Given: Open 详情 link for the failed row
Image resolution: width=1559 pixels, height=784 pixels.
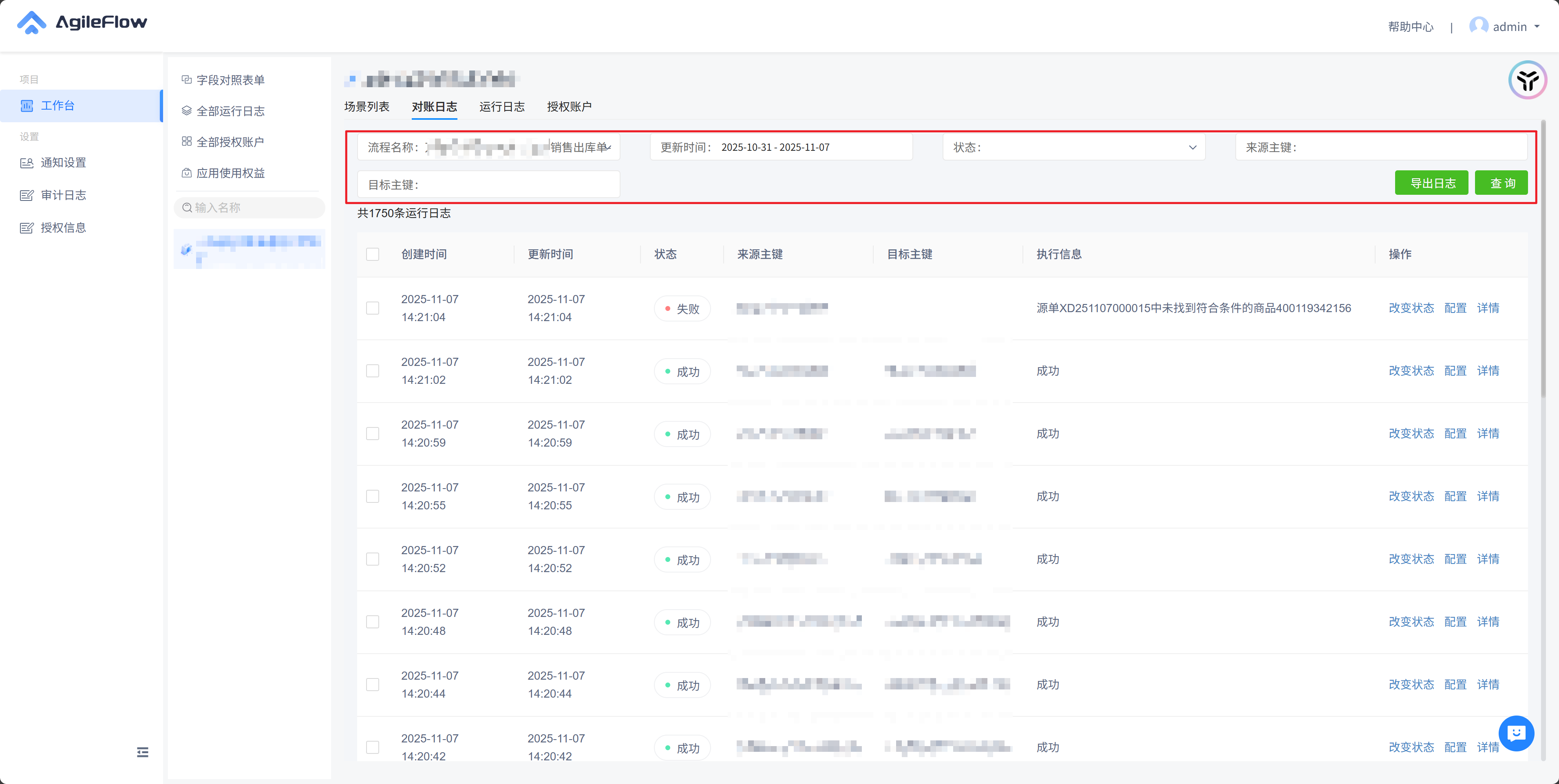Looking at the screenshot, I should 1488,308.
